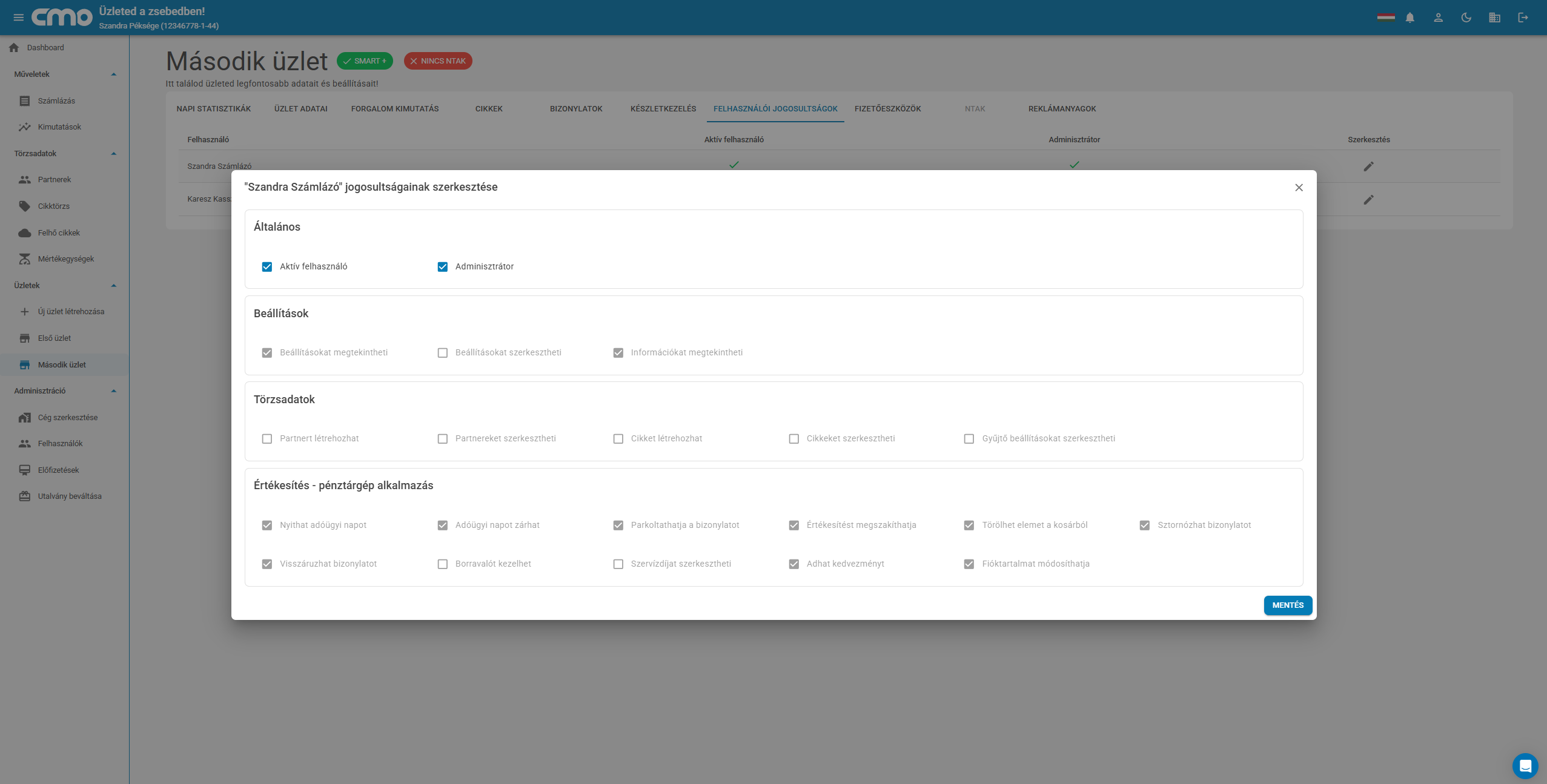This screenshot has width=1547, height=784.
Task: Toggle Beállításokat megtekintheti checkbox
Action: click(x=267, y=353)
